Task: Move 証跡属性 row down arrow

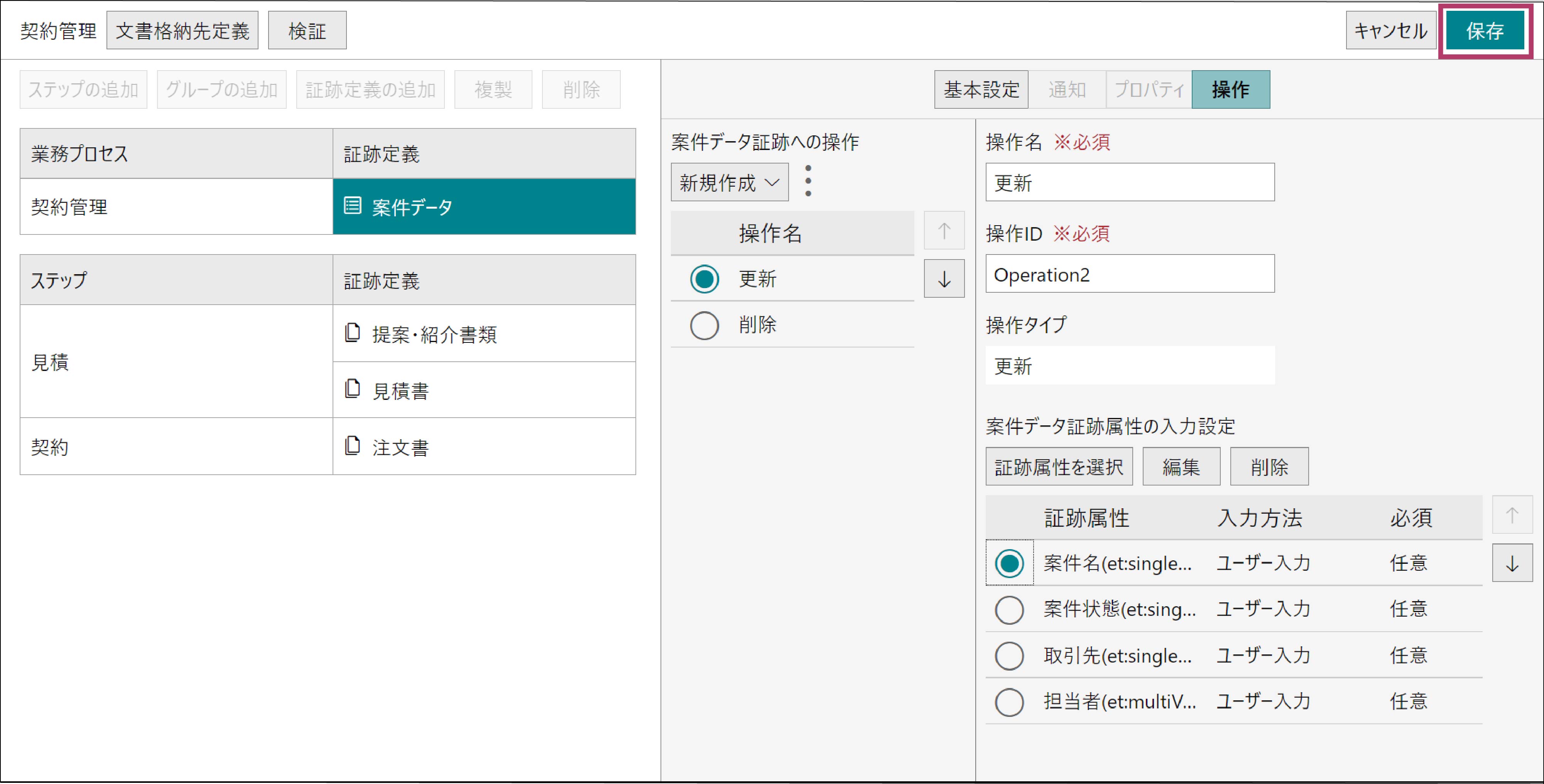Action: point(1512,563)
